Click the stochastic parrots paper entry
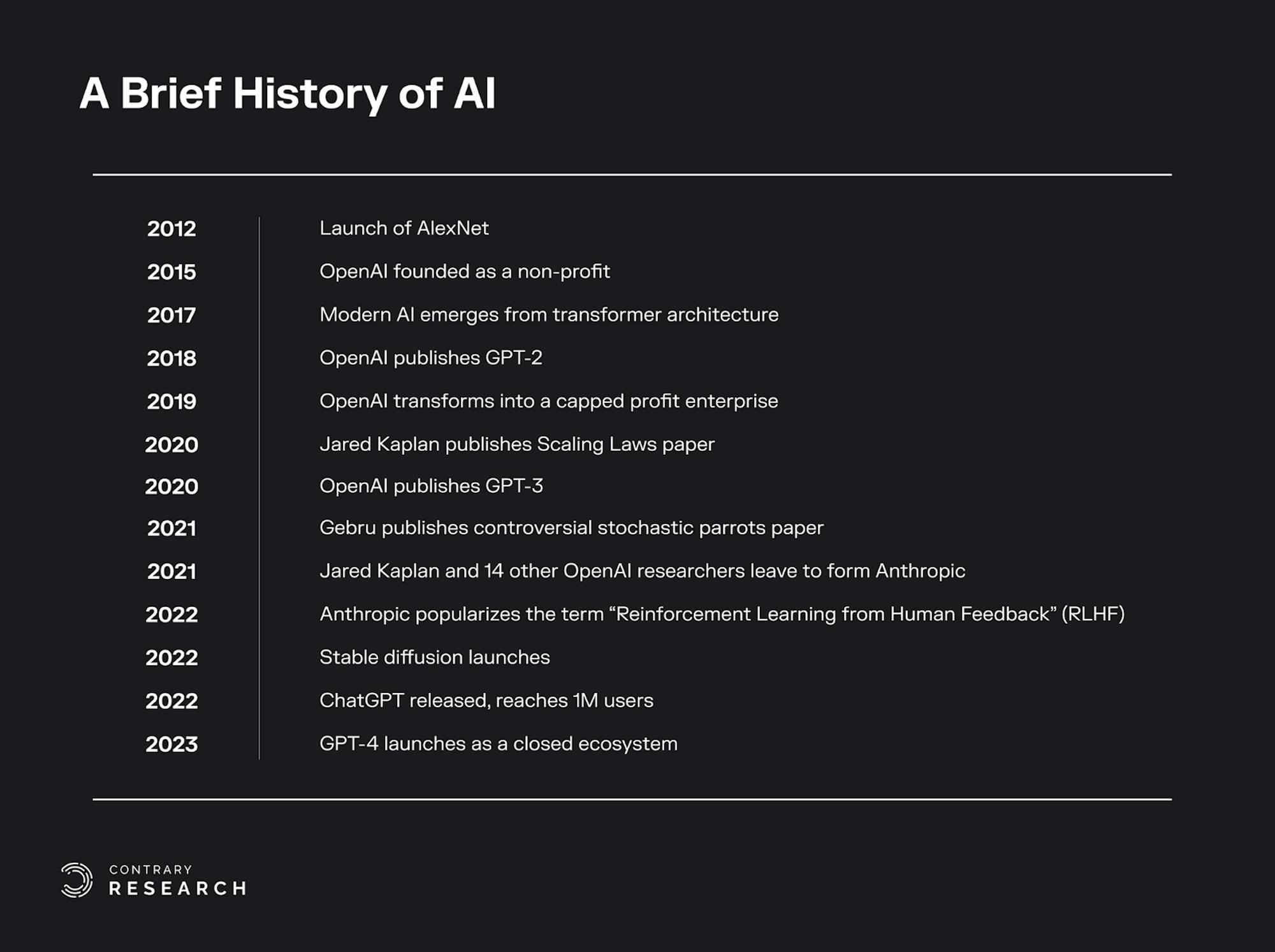The width and height of the screenshot is (1275, 952). coord(571,528)
